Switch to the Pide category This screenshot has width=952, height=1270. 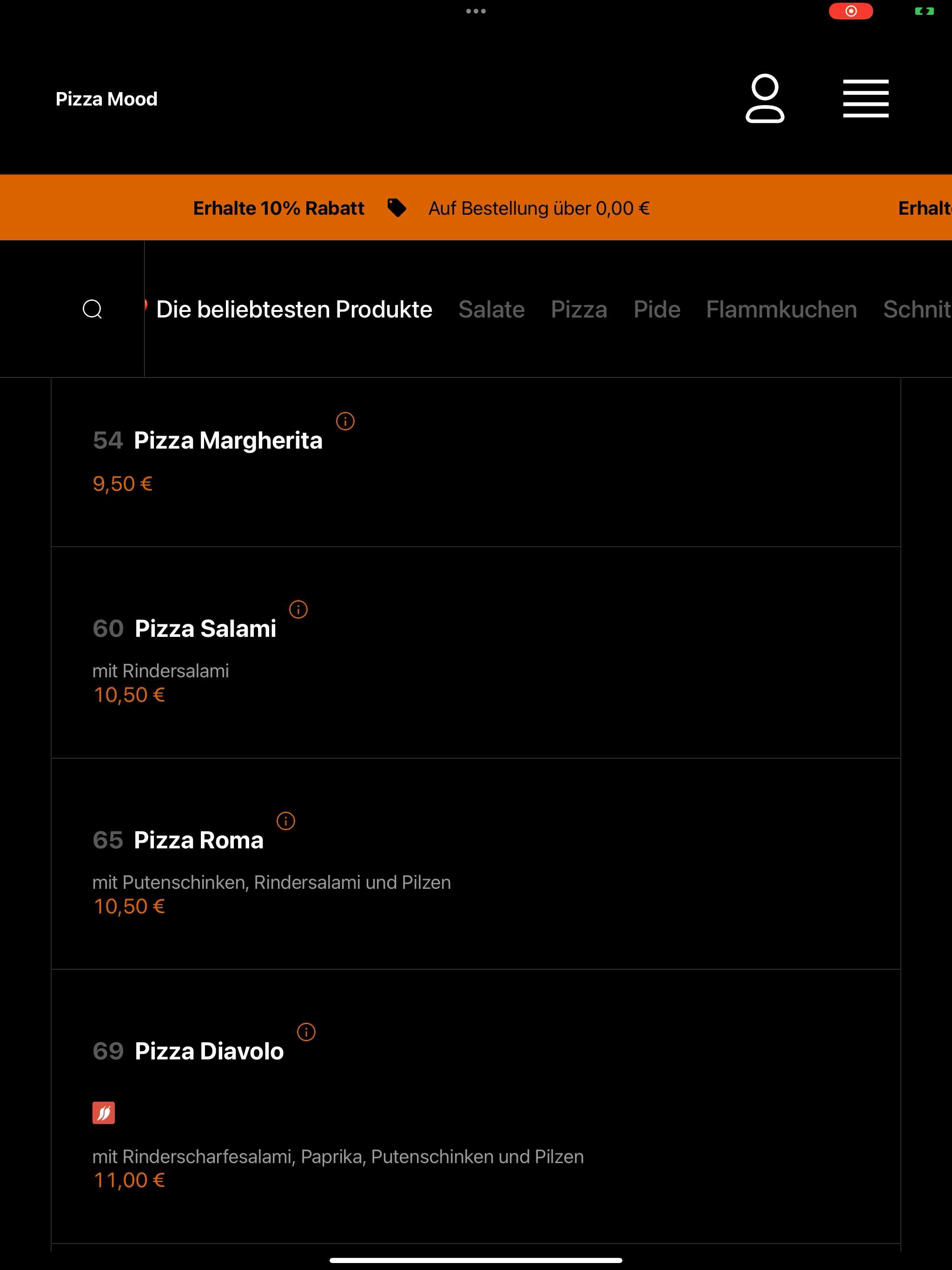coord(657,310)
